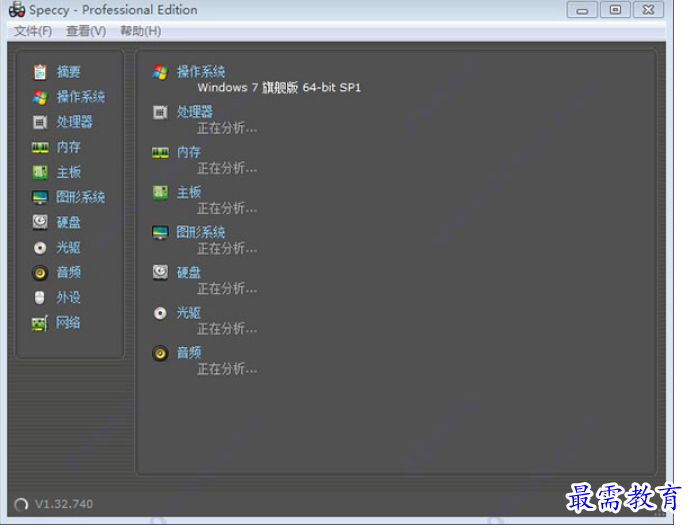Click 正在分析... text under 硬盘

(227, 289)
